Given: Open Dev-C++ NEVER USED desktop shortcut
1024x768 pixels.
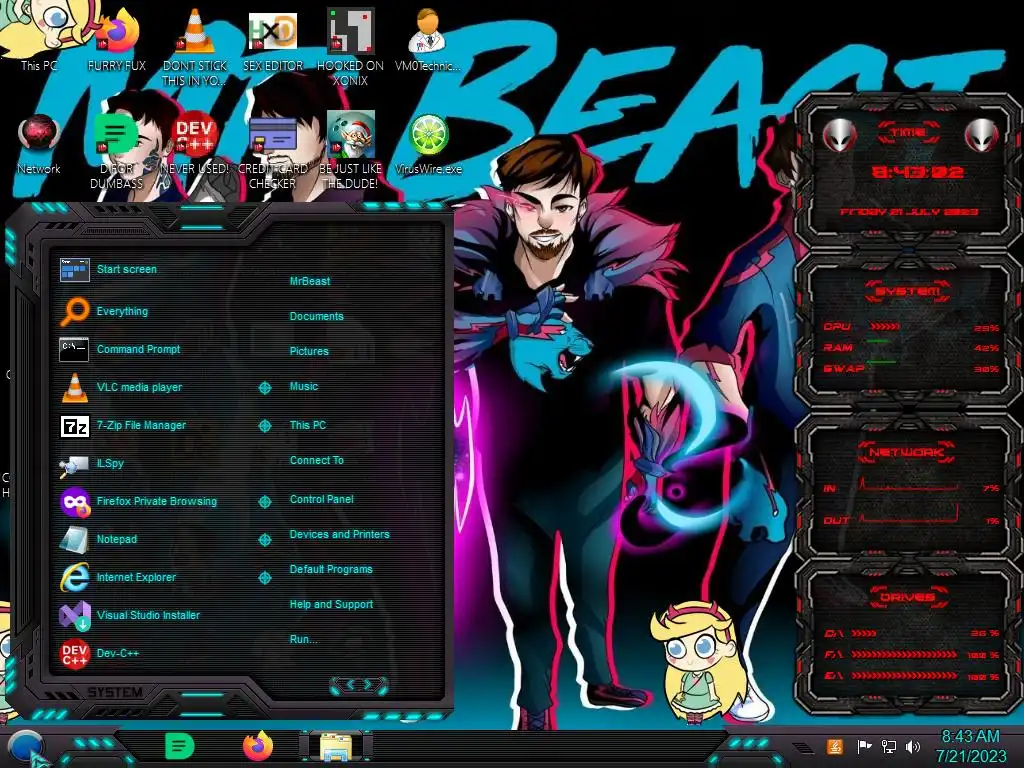Looking at the screenshot, I should click(x=195, y=140).
